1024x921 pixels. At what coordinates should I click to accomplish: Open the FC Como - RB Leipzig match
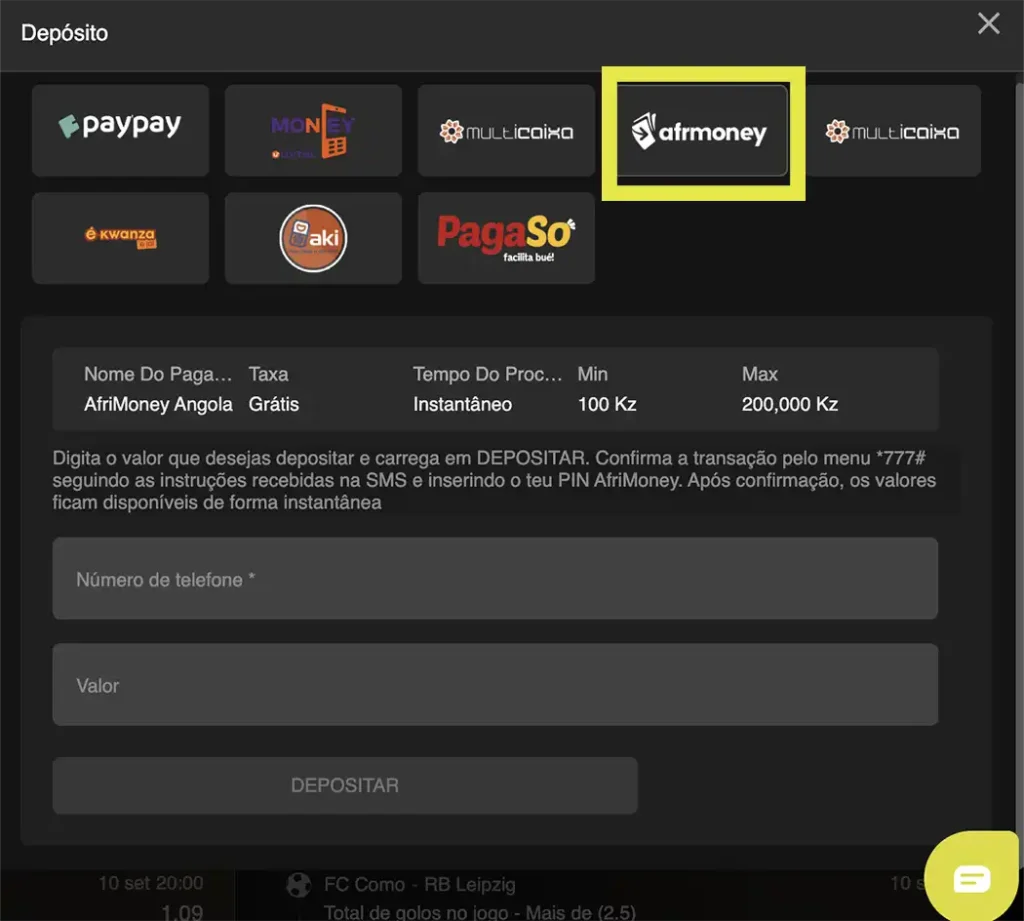coord(419,884)
